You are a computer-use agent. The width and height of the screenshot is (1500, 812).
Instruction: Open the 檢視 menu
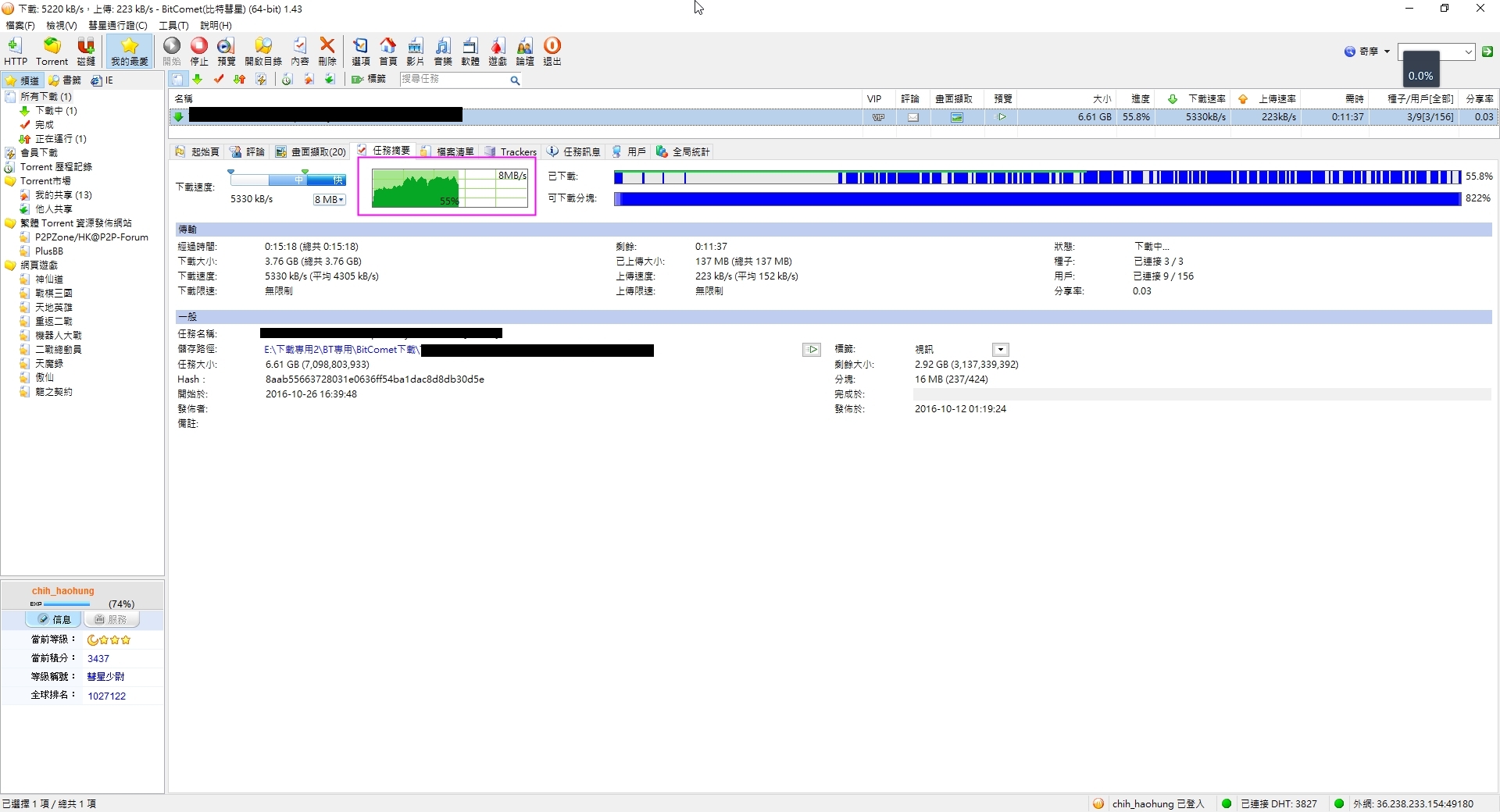(62, 26)
